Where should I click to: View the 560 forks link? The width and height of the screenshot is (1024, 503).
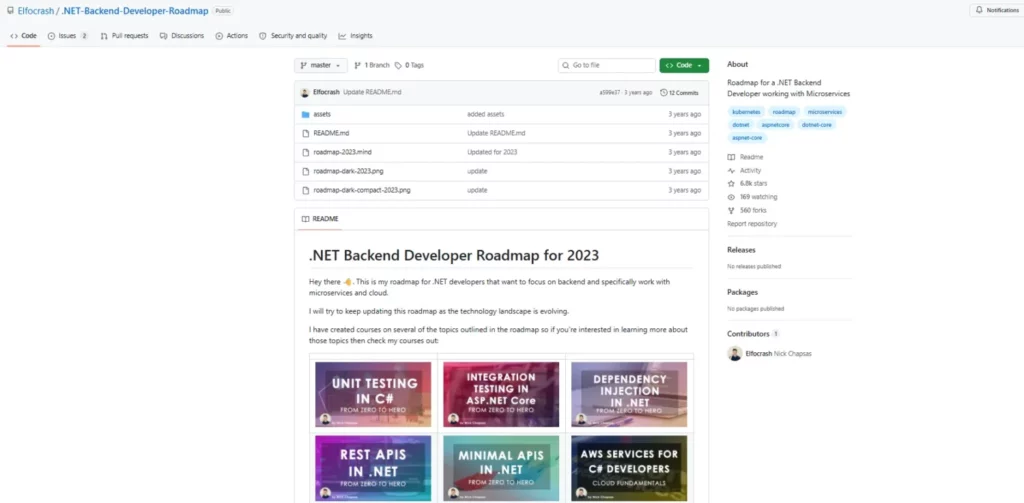[x=747, y=210]
